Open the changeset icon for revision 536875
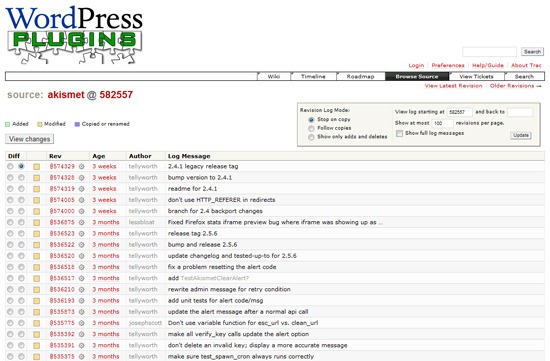Screen dimensions: 550x361 point(81,222)
